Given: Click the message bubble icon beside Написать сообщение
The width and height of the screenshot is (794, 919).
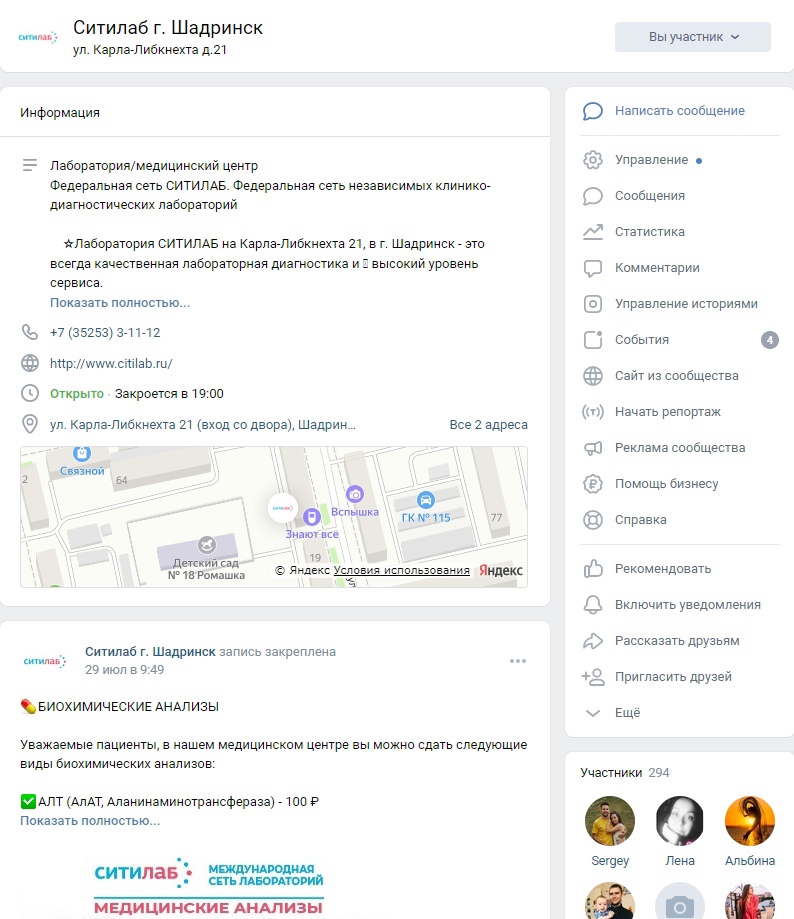Looking at the screenshot, I should pos(592,111).
